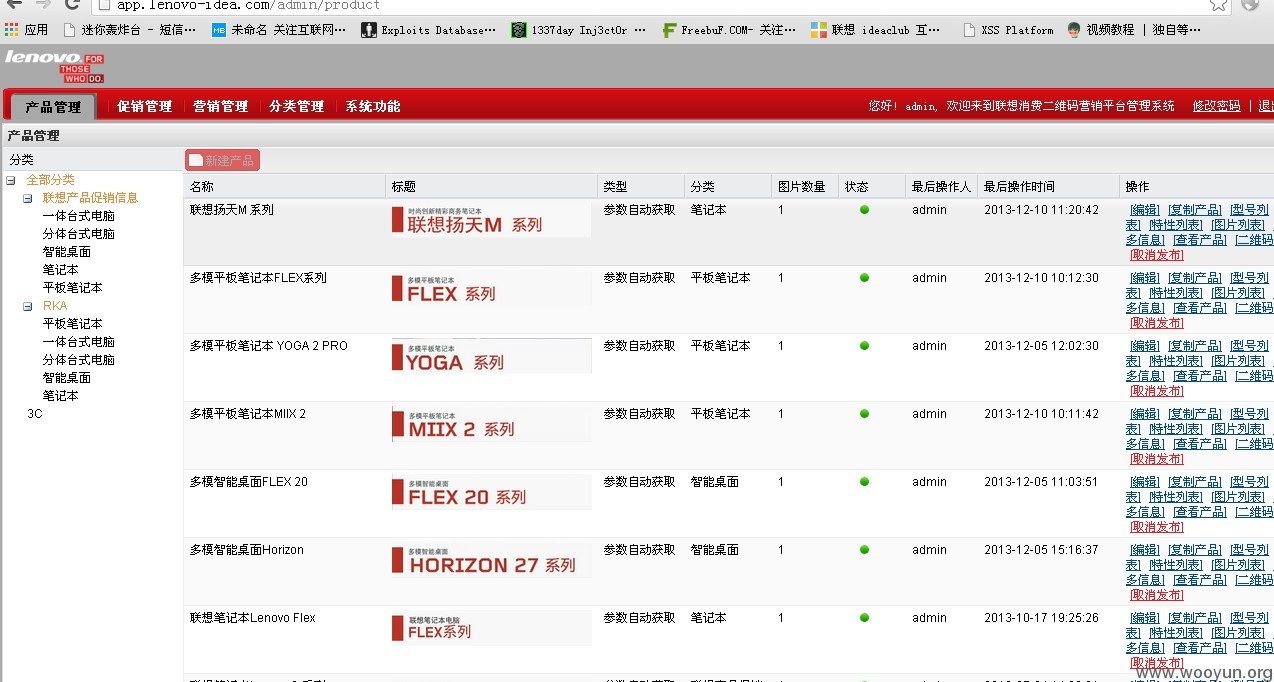
Task: Click the YOGA 系列 title image
Action: (491, 356)
